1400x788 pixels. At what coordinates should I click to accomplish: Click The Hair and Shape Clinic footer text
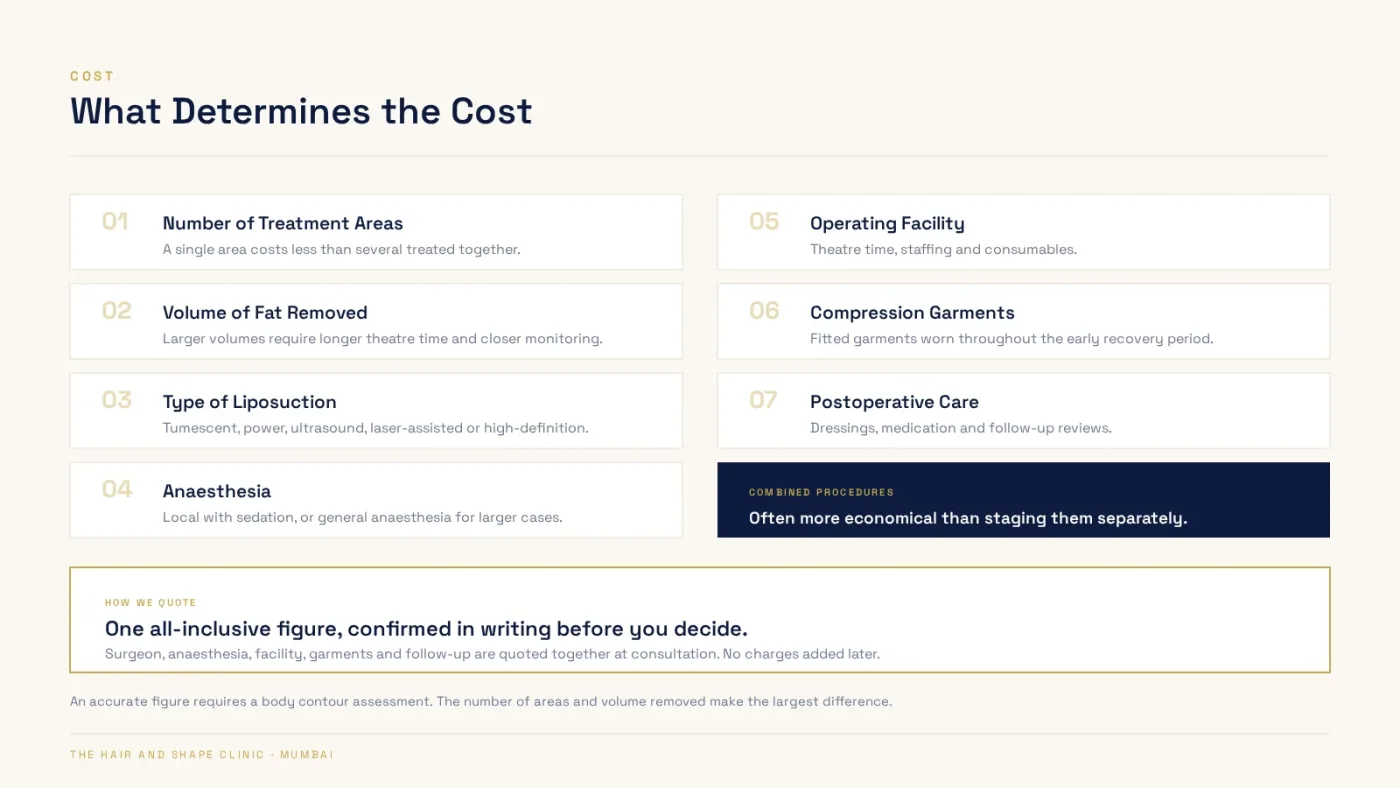(202, 755)
